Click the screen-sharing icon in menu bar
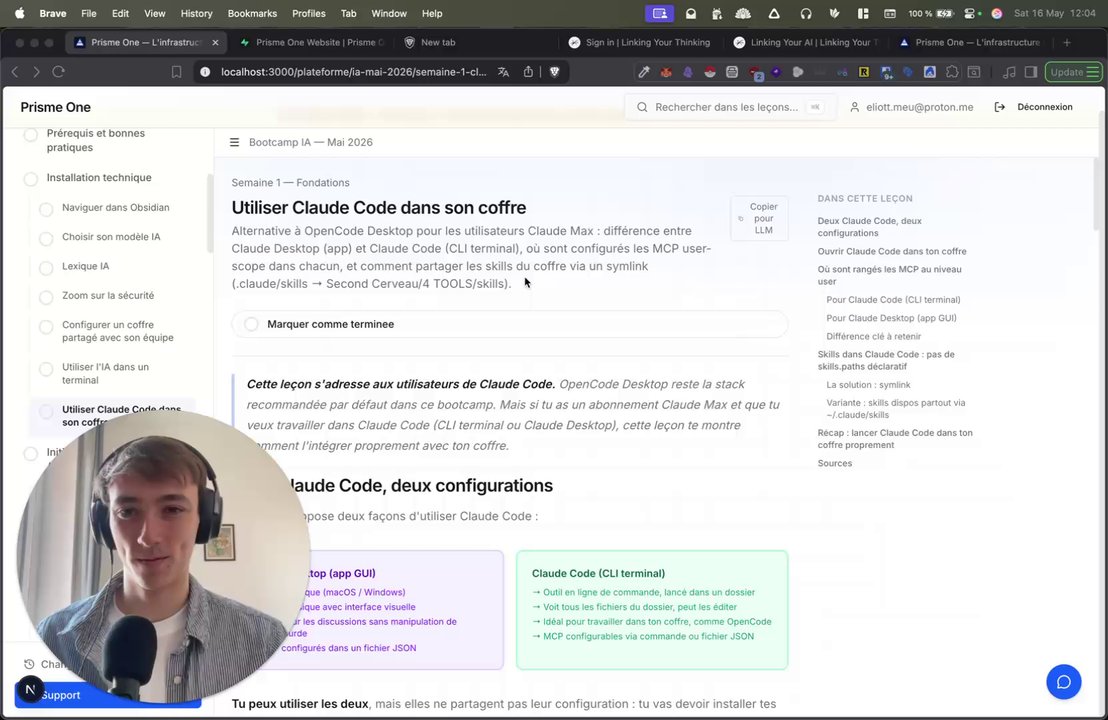Screen dimensions: 1108x720 point(659,13)
